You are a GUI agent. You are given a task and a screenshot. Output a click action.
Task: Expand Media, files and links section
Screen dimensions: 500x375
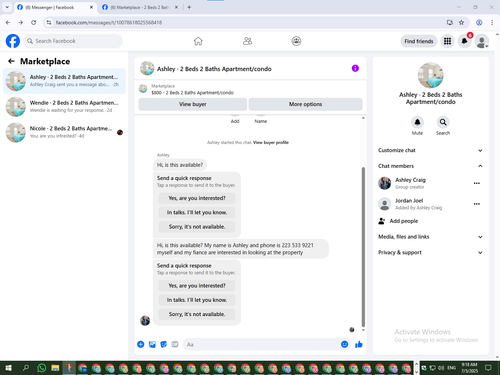coord(430,237)
